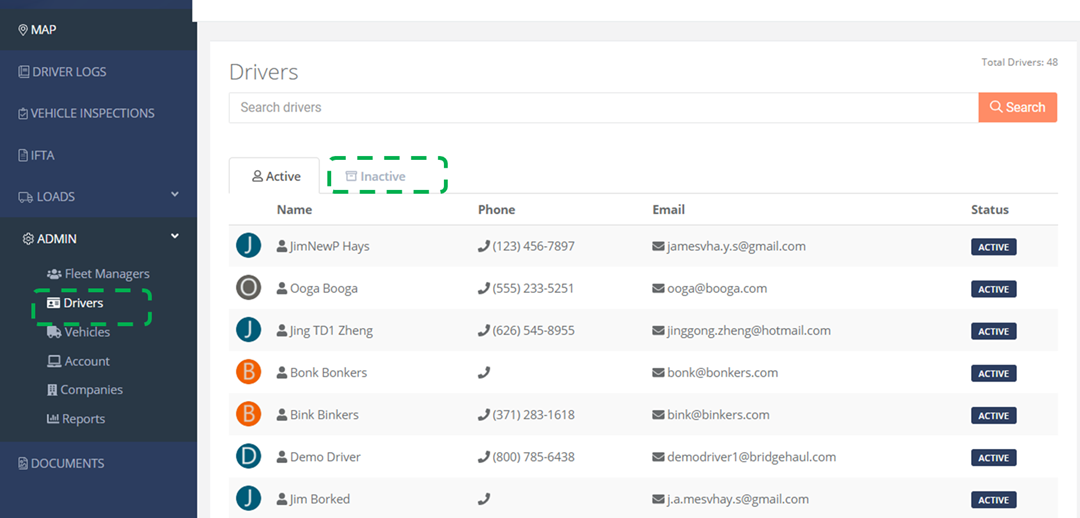
Task: Click phone number (555) 233-5251
Action: [533, 289]
